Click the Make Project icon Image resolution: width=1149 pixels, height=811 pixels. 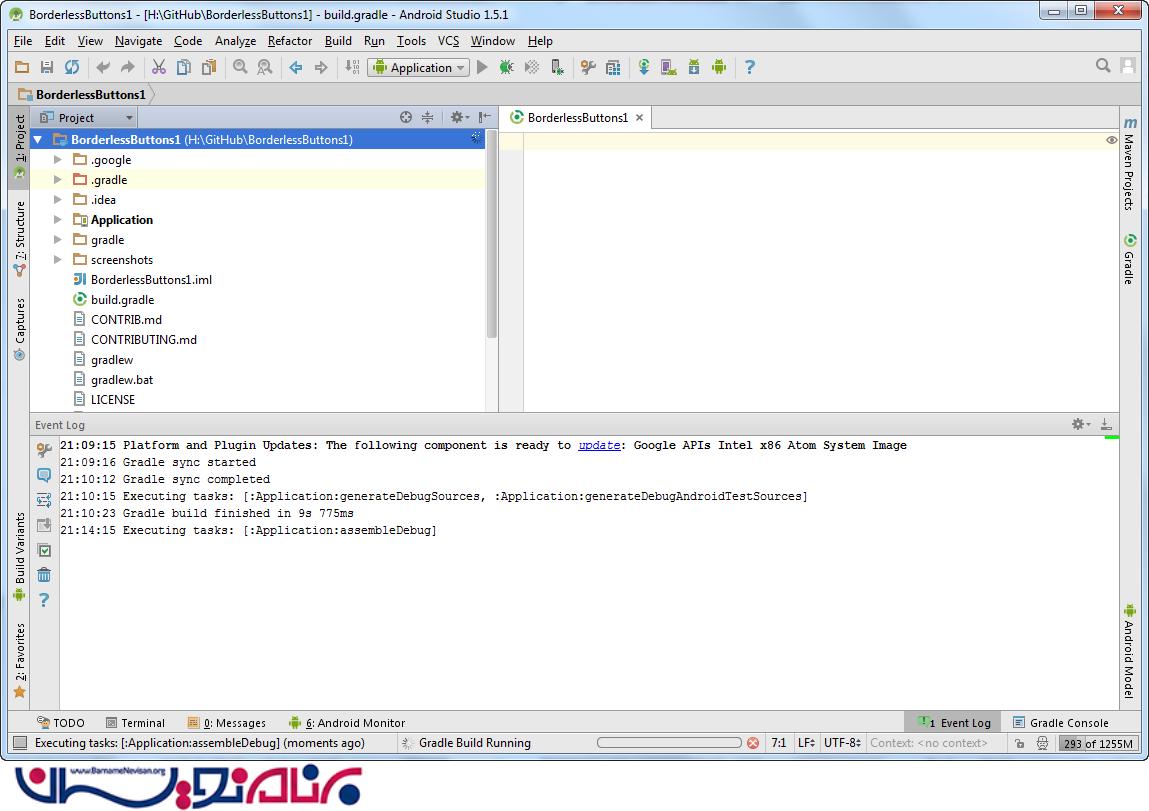point(352,67)
